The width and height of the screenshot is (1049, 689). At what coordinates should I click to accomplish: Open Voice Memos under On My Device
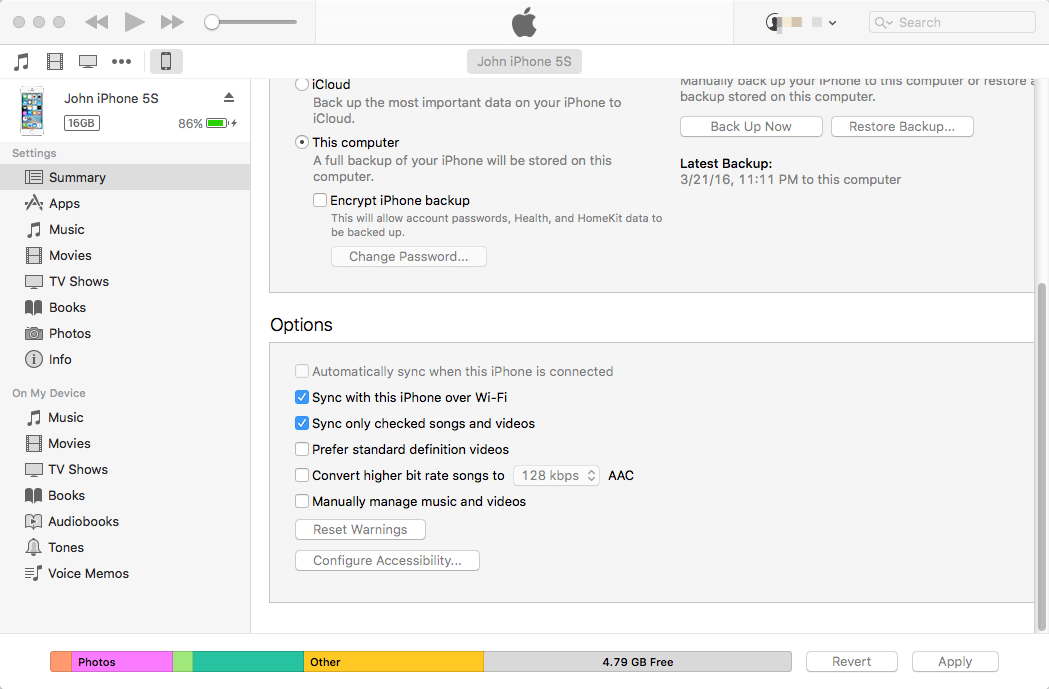point(125,574)
